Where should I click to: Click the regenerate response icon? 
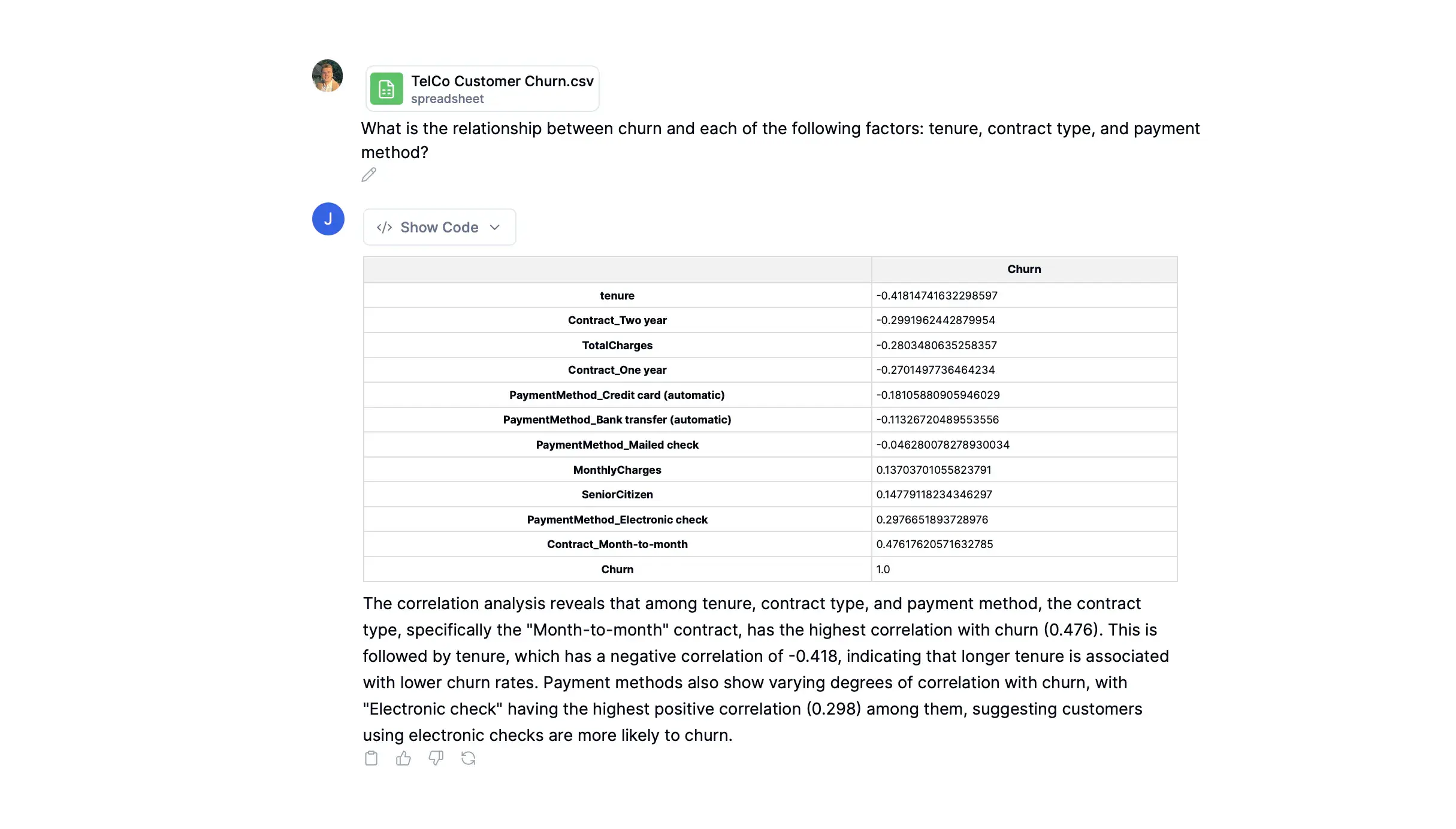click(468, 758)
